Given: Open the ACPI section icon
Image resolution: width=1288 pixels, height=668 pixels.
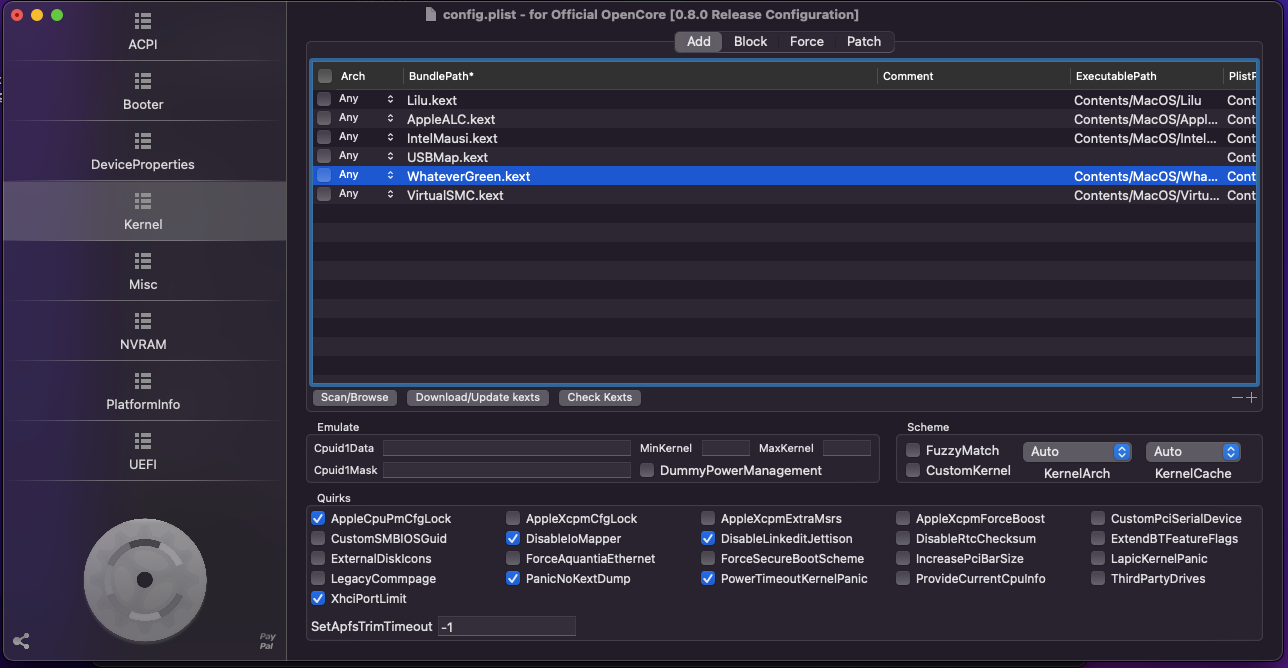Looking at the screenshot, I should click(143, 21).
